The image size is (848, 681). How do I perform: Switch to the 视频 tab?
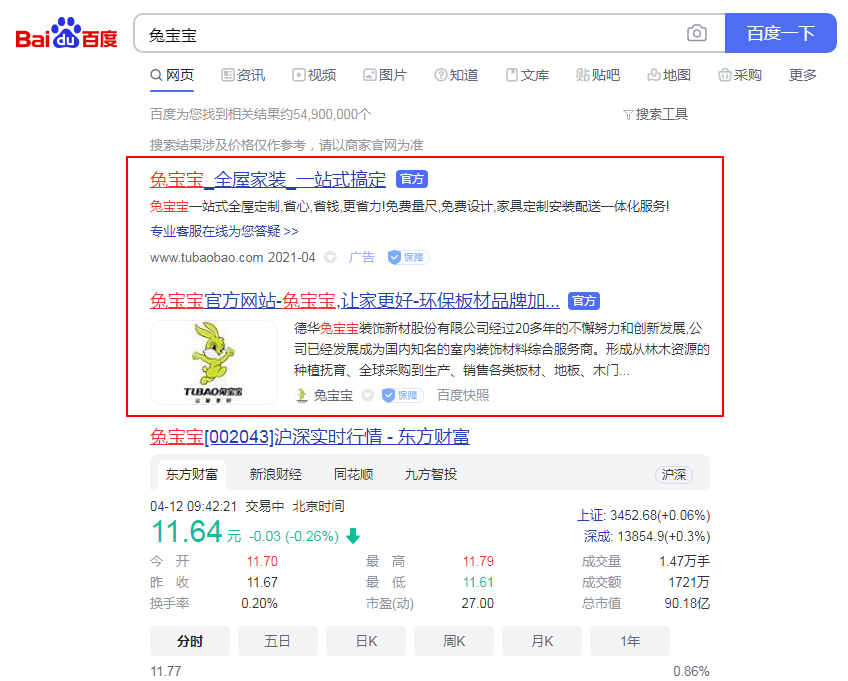[314, 75]
